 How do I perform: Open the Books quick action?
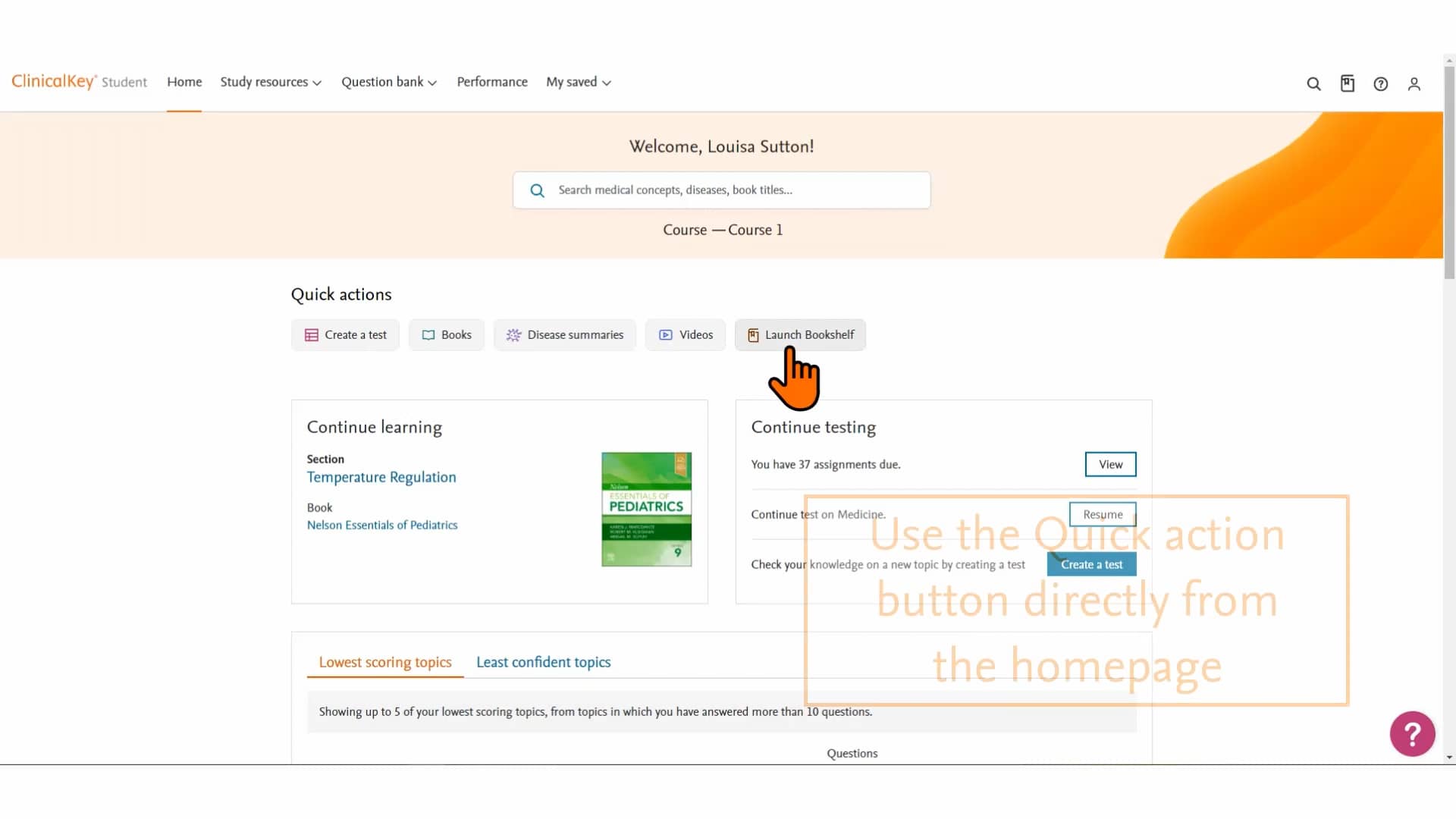tap(446, 334)
